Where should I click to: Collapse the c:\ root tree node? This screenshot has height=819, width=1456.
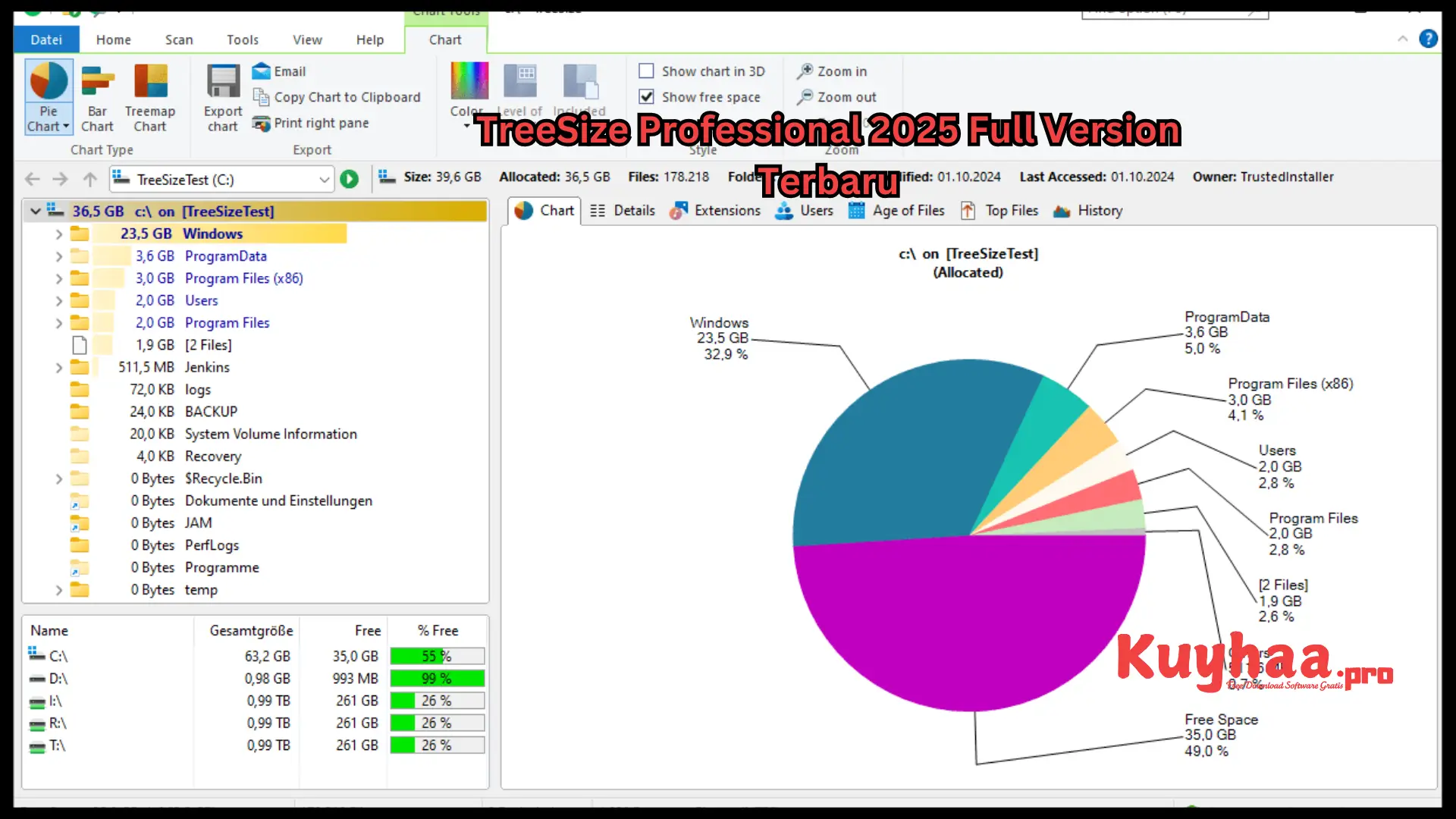point(35,212)
